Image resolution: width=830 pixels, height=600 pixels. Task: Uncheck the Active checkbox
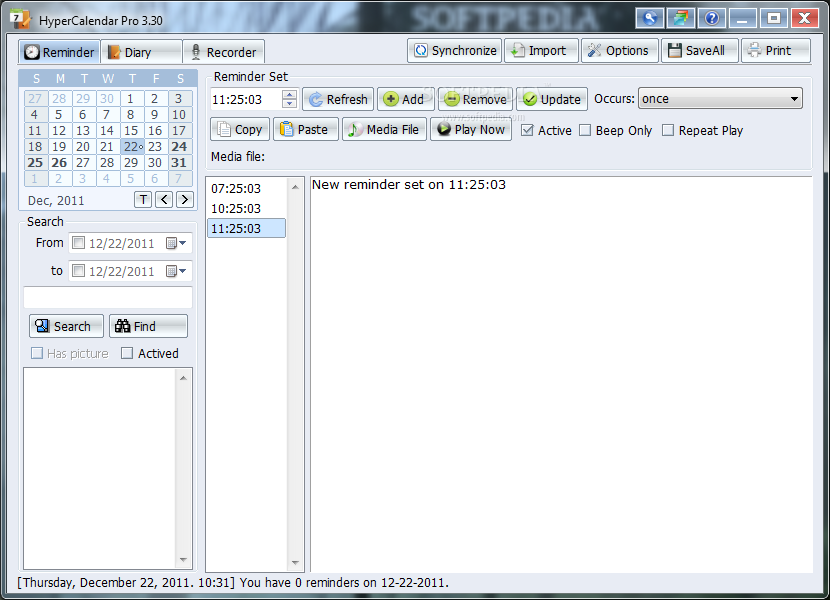(527, 130)
